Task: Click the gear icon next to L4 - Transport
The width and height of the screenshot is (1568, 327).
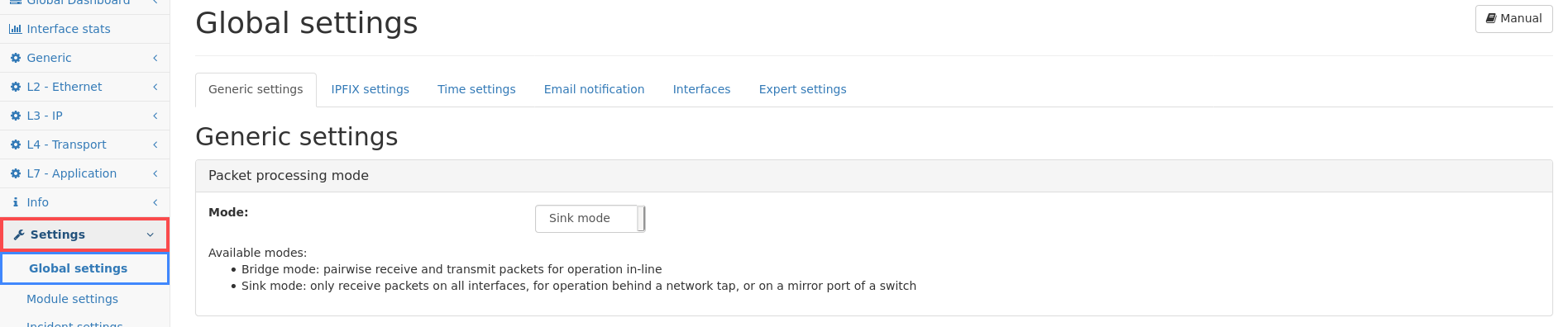Action: [x=16, y=145]
